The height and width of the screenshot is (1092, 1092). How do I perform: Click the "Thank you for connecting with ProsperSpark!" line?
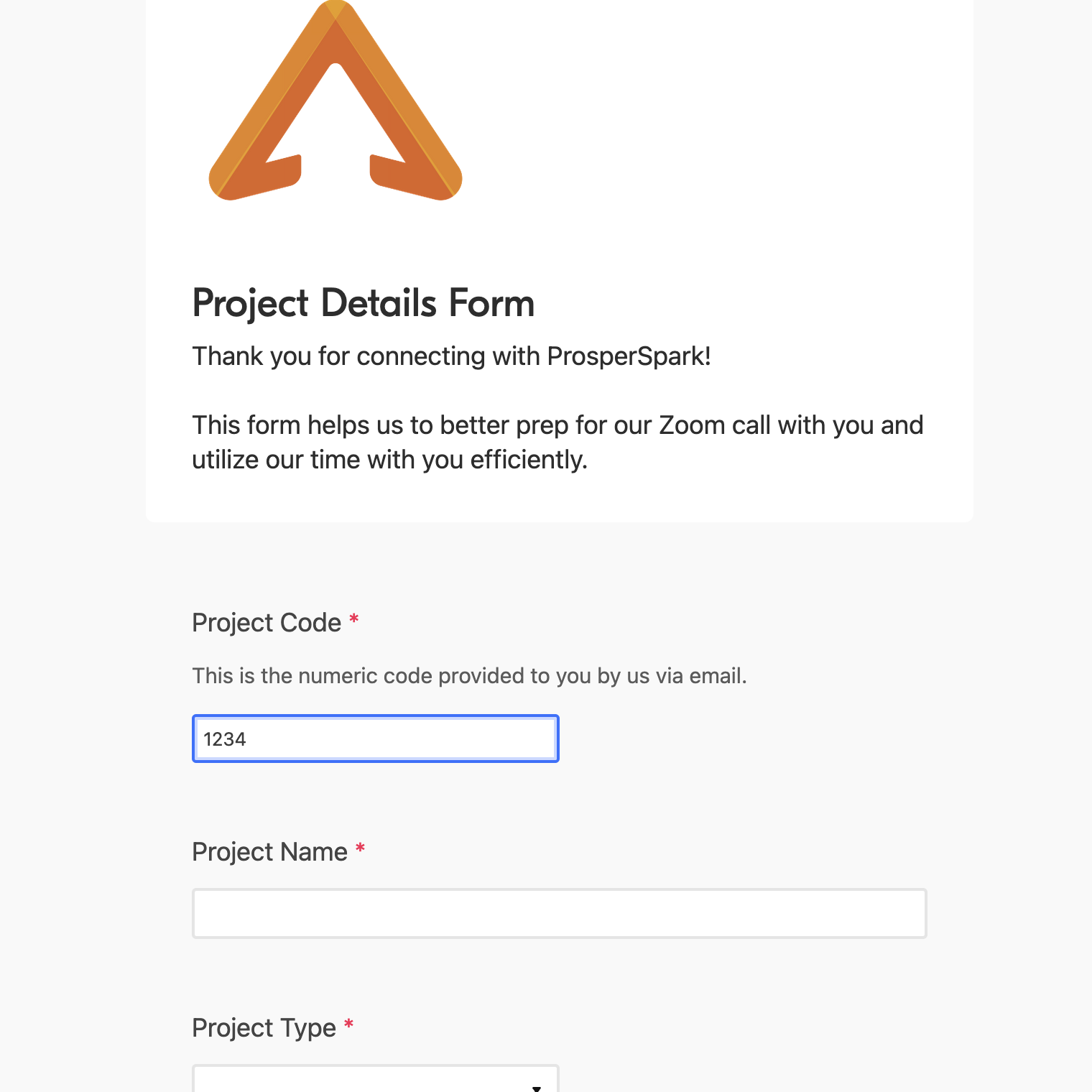(452, 356)
